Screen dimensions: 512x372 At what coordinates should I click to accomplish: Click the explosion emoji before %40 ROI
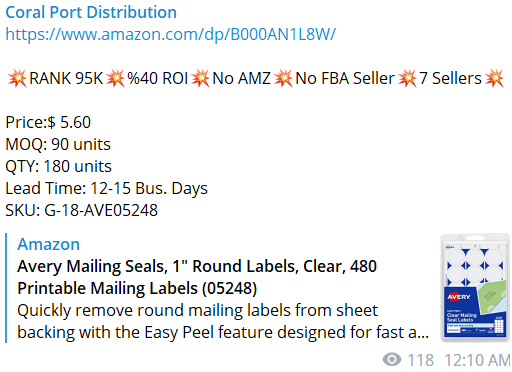pyautogui.click(x=115, y=78)
